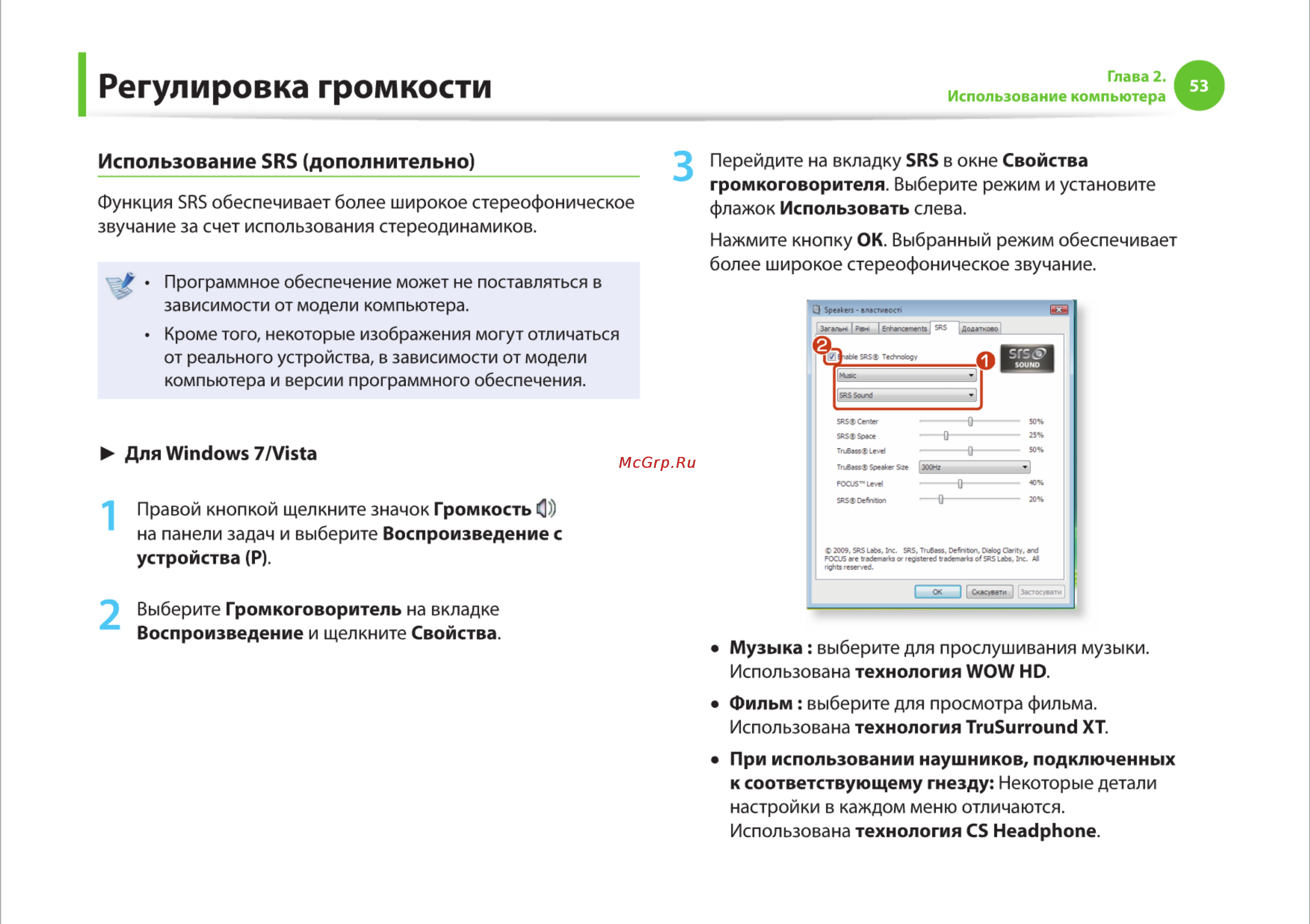Click the note pencil icon
1310x924 pixels.
(121, 285)
